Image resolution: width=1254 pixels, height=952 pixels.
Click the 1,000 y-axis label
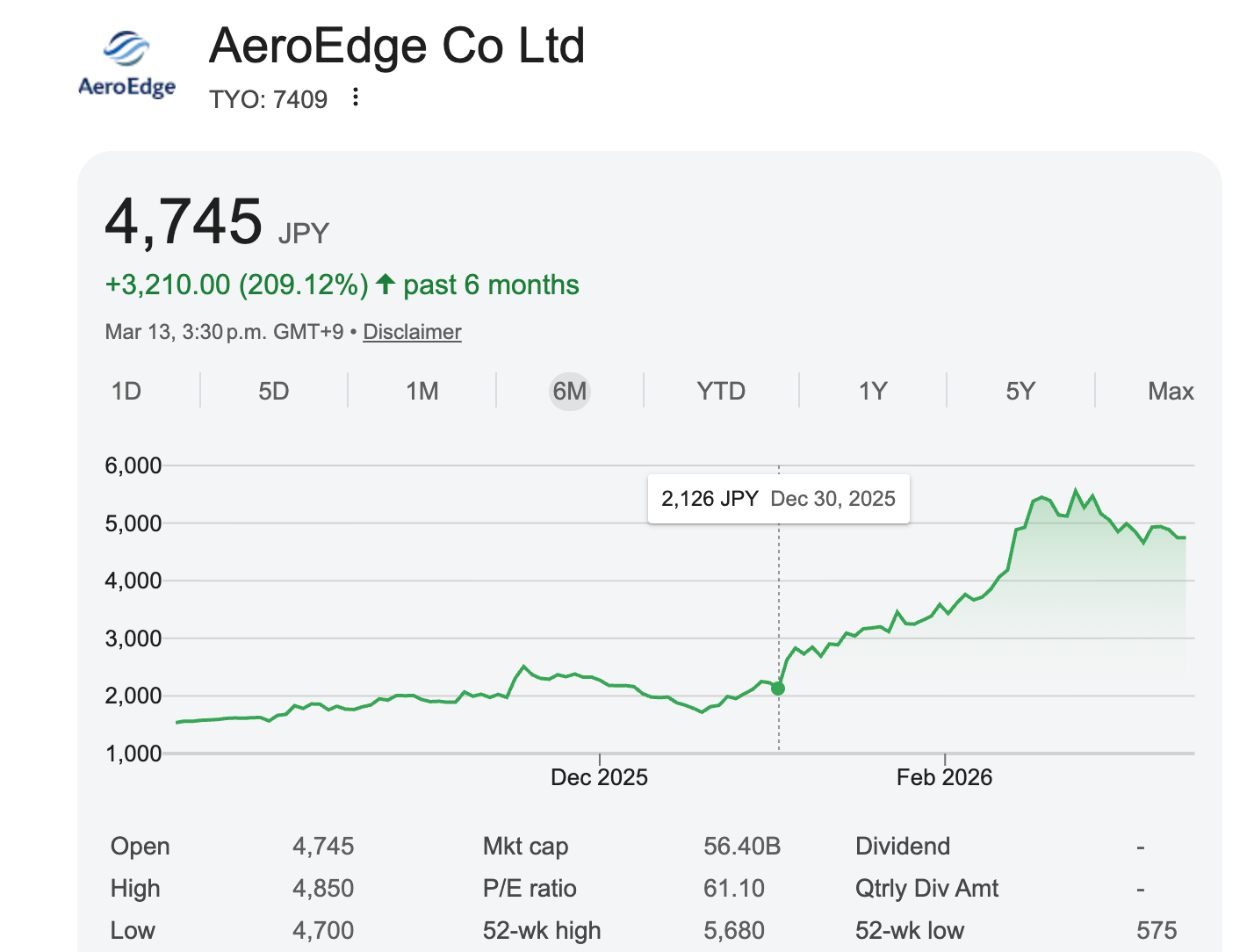[x=133, y=754]
